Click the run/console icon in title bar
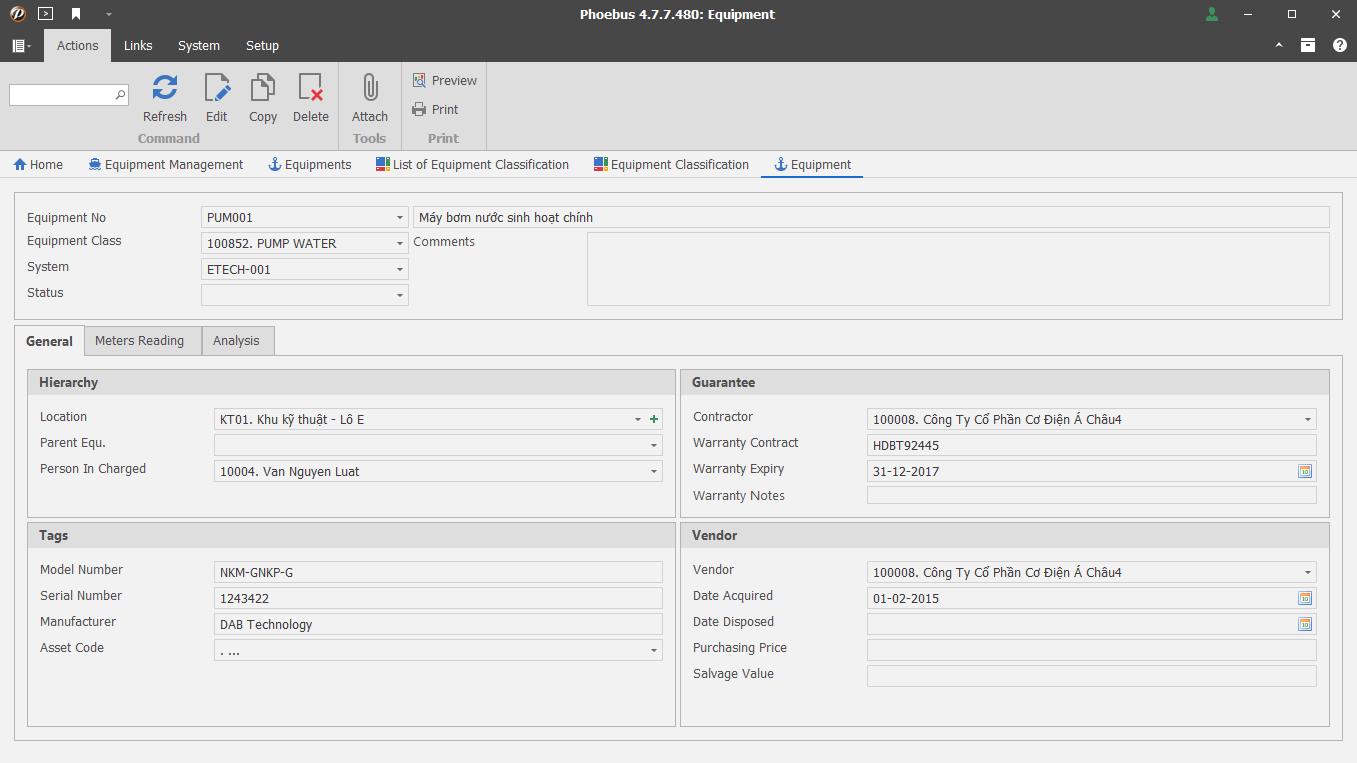1357x763 pixels. click(x=45, y=14)
